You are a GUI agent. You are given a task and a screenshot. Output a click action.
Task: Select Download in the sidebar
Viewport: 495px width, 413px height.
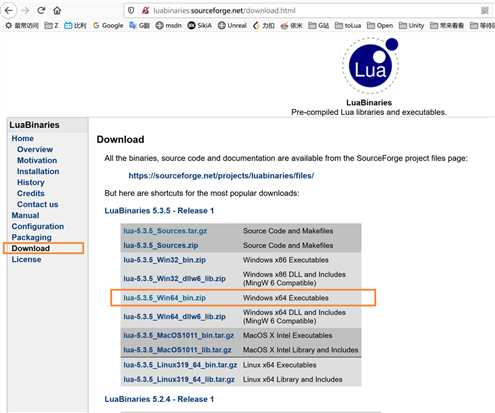click(31, 248)
